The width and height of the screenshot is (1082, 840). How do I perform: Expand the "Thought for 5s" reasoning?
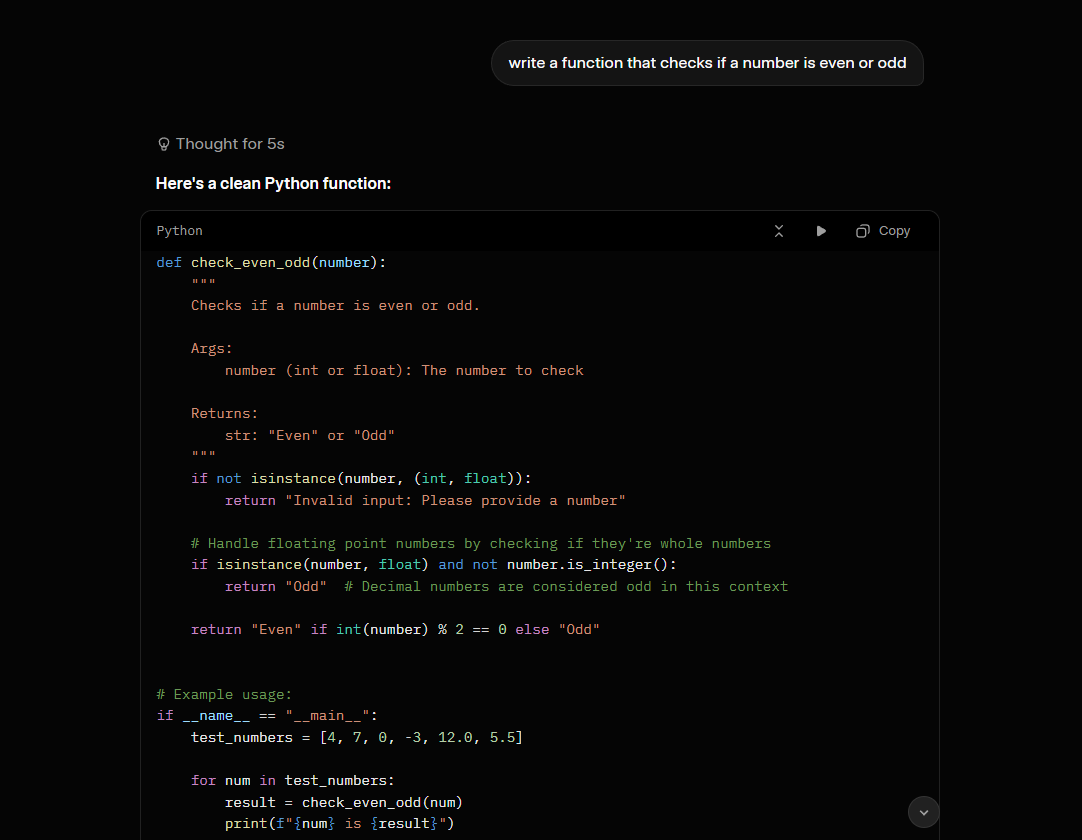(221, 144)
